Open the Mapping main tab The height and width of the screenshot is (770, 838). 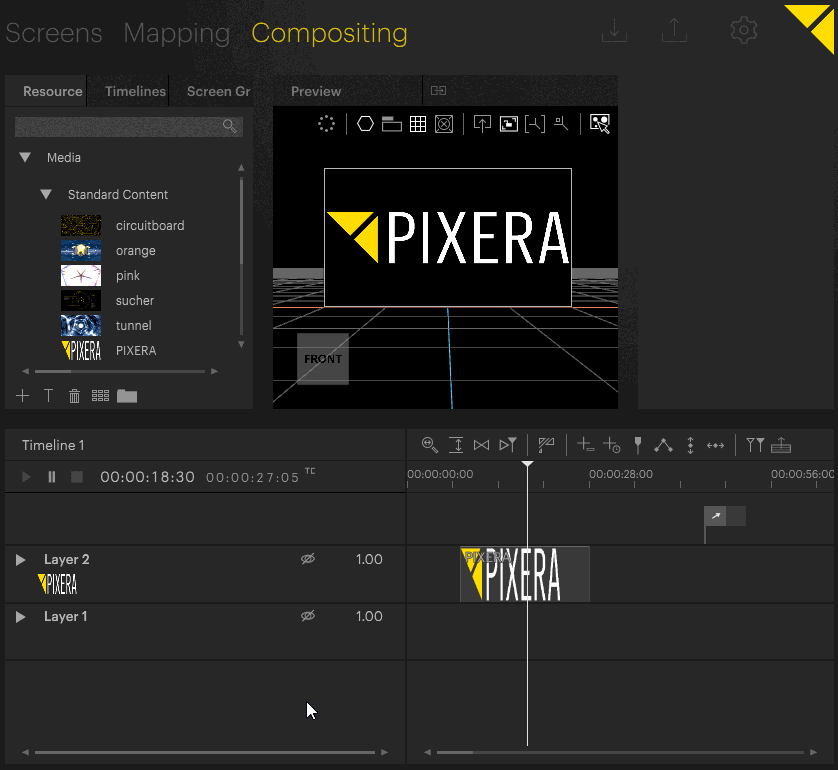click(176, 33)
